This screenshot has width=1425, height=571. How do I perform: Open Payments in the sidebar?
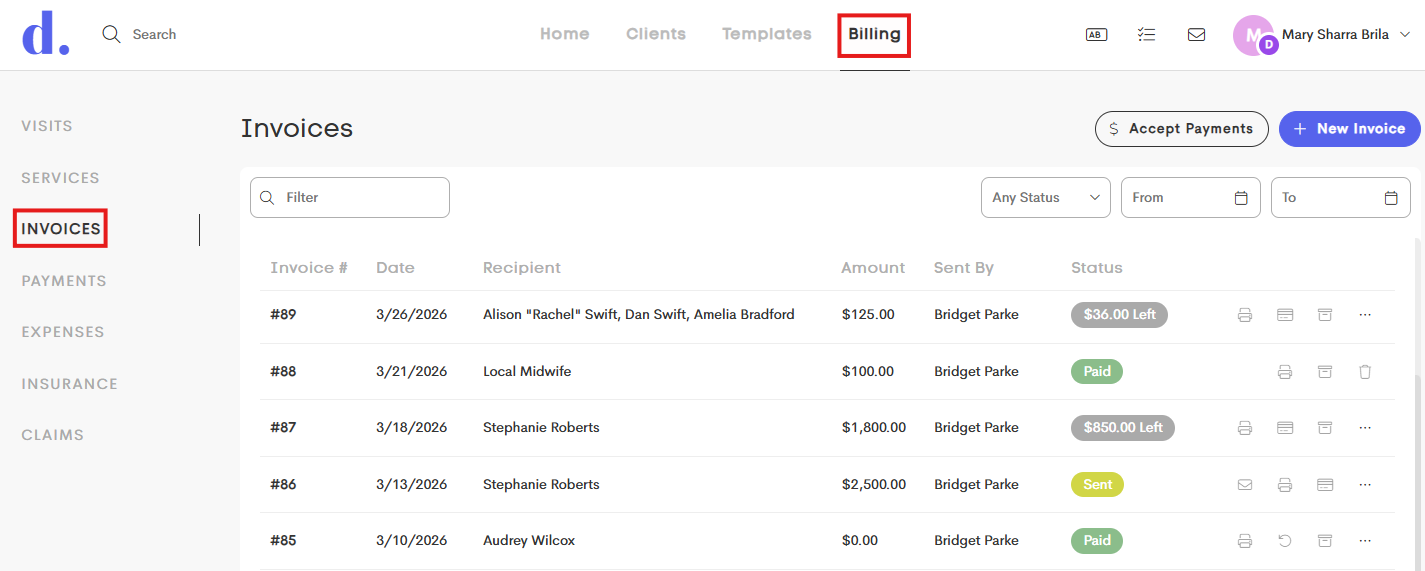pyautogui.click(x=64, y=281)
